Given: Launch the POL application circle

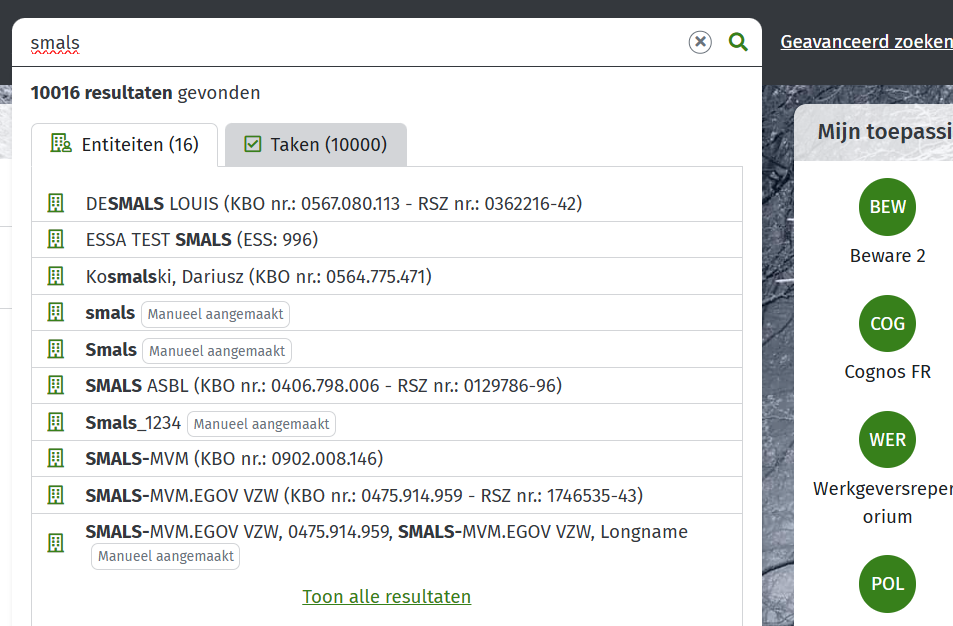Looking at the screenshot, I should point(887,583).
